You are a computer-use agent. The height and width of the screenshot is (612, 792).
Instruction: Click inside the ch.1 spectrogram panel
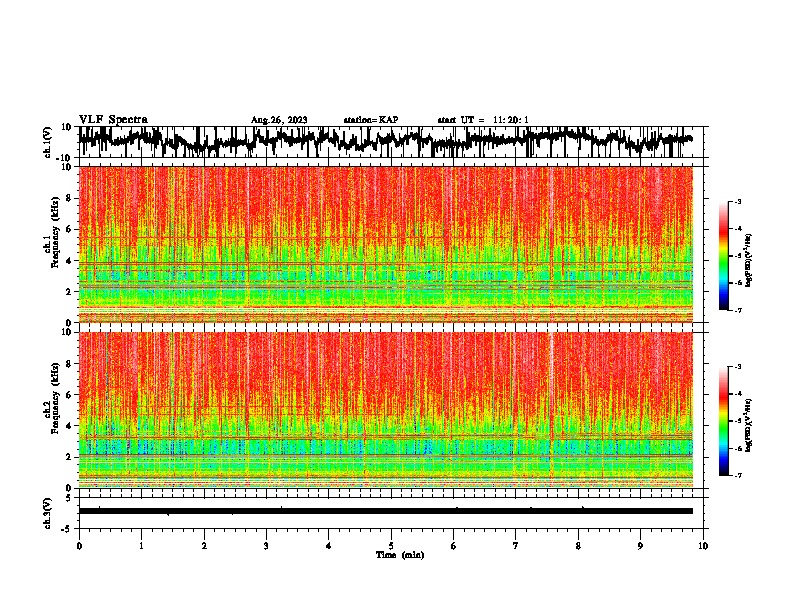pos(386,244)
